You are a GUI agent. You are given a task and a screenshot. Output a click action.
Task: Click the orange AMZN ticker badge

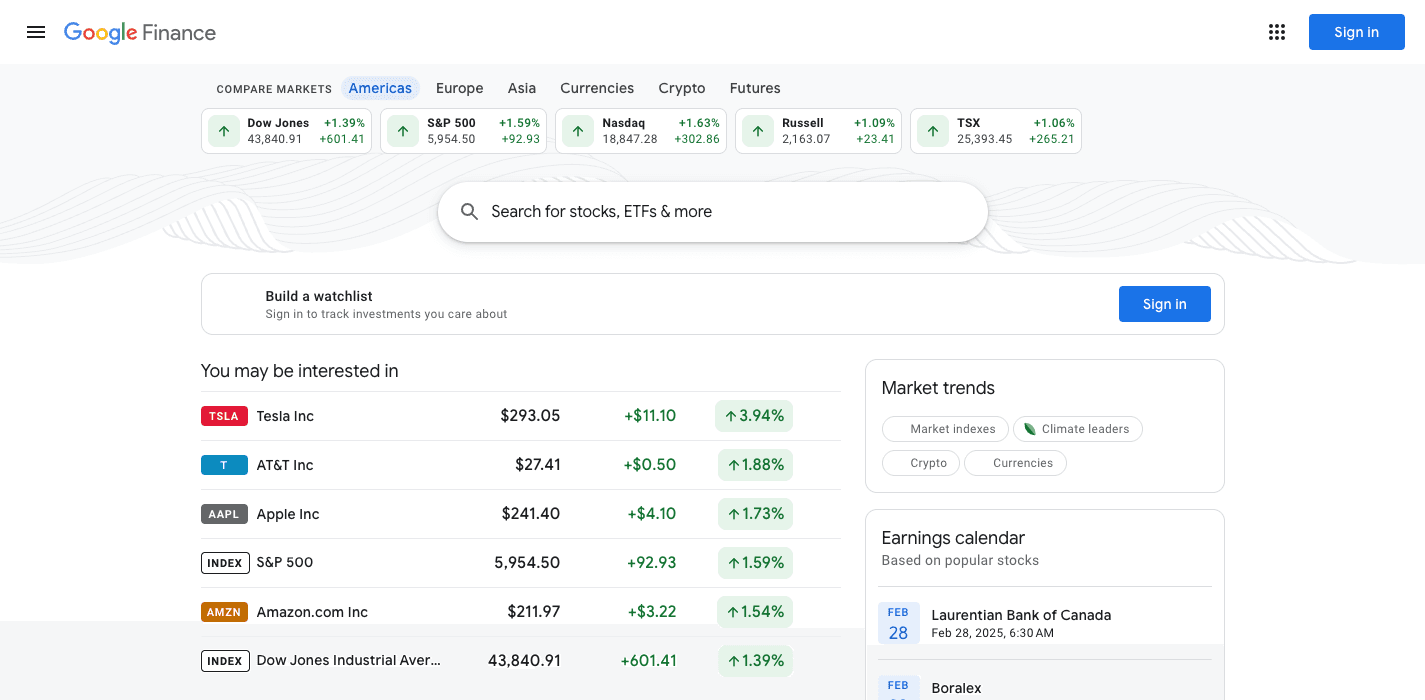pos(224,612)
